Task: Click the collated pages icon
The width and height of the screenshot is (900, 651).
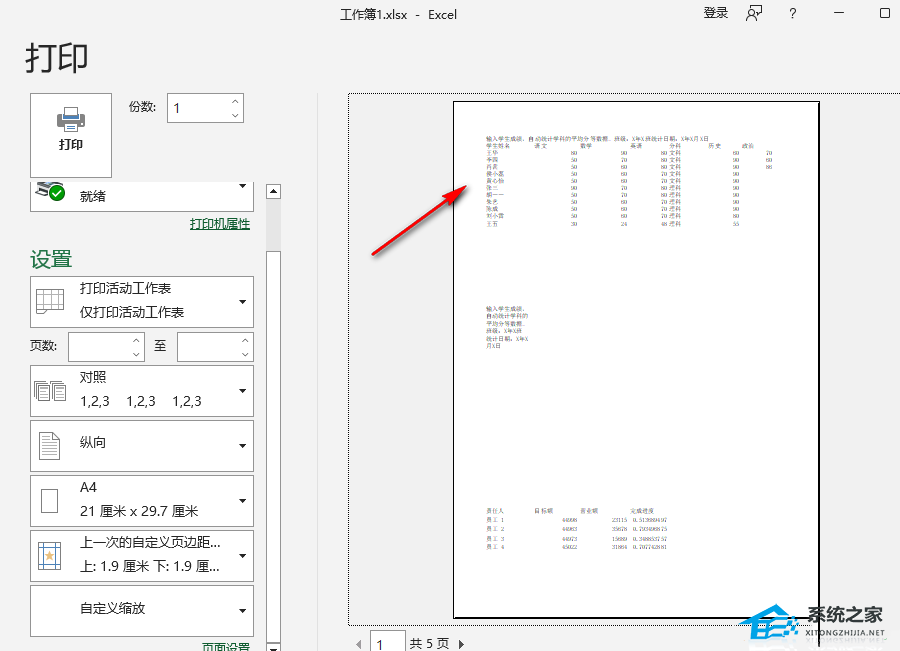Action: 50,391
